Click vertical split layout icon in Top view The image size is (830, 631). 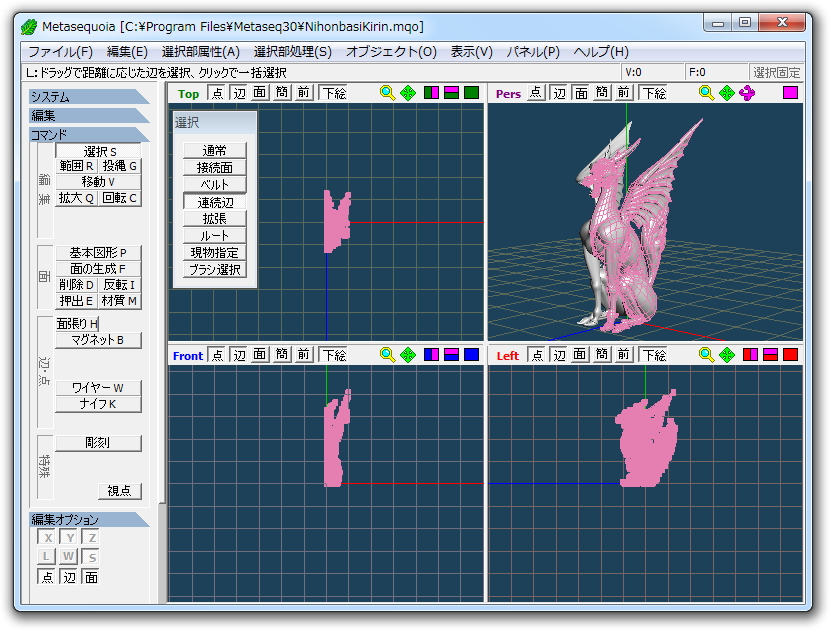(x=431, y=93)
